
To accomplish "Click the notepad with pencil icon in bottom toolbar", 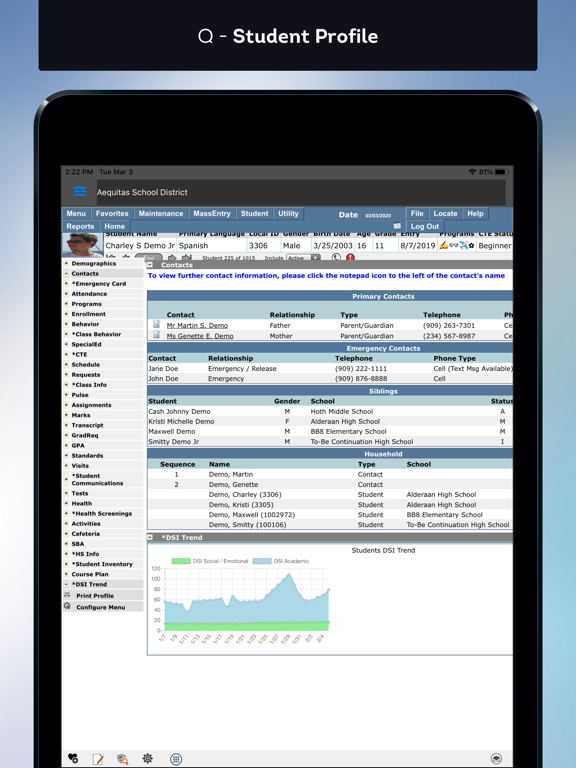I will 98,759.
